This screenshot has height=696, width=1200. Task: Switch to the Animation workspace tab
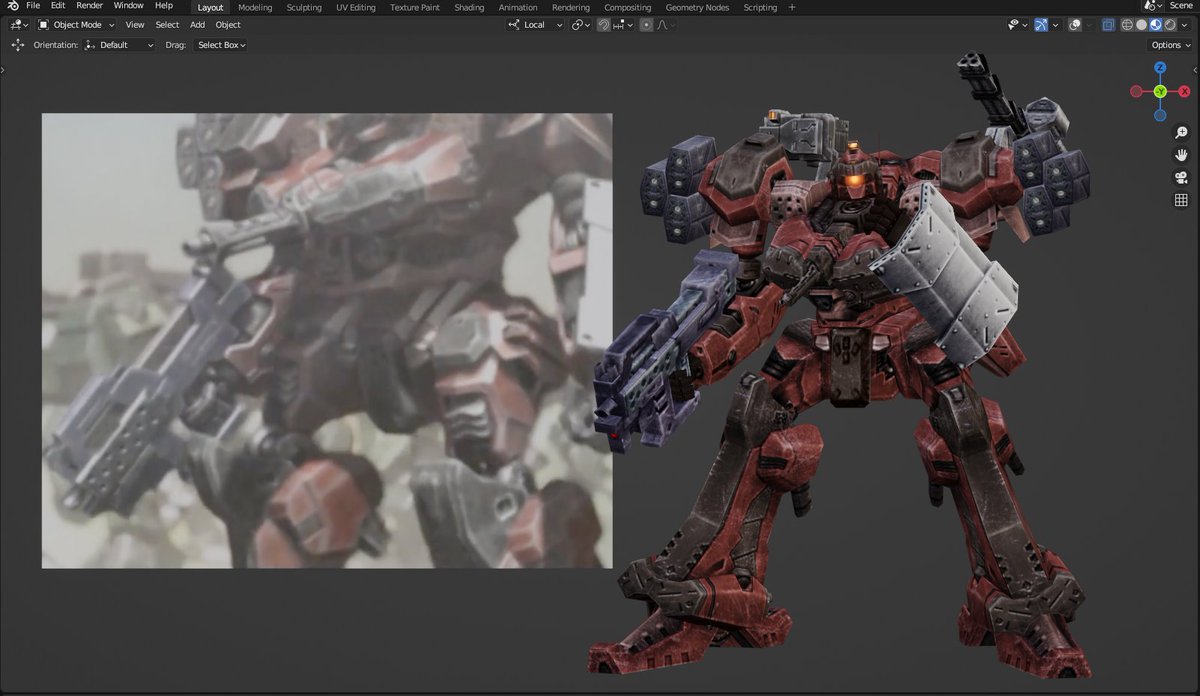[518, 7]
